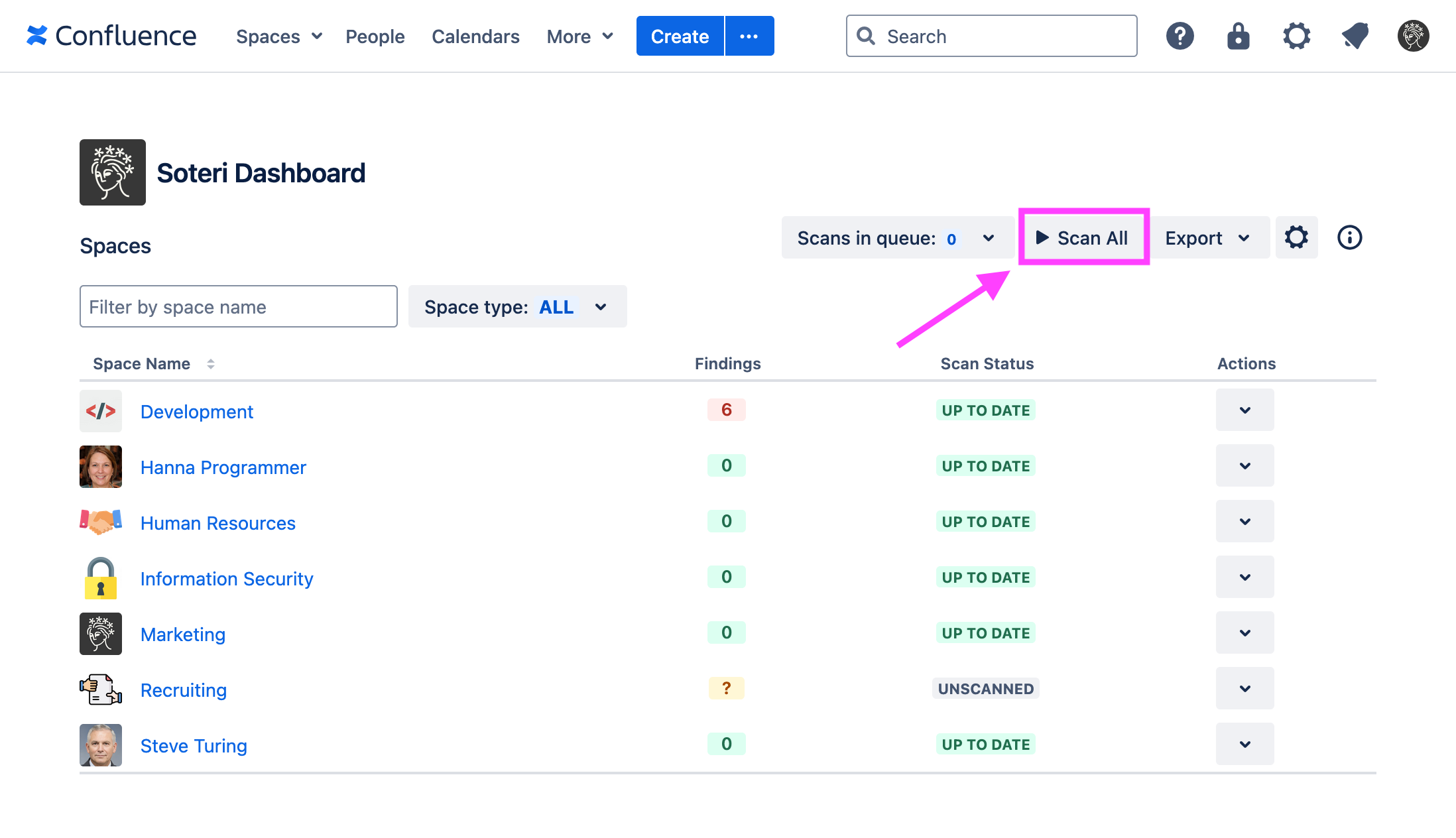This screenshot has width=1456, height=838.
Task: Open the Human Resources space link
Action: click(x=217, y=523)
